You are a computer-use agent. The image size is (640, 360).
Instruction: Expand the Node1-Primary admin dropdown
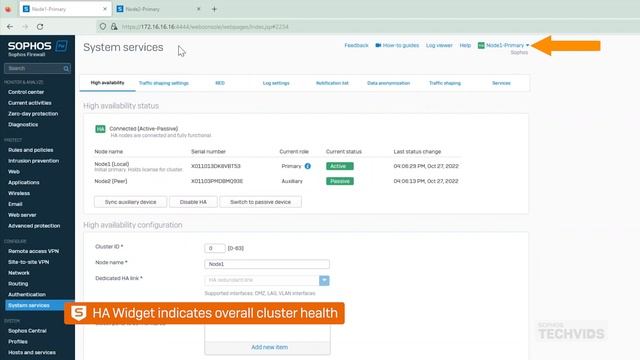pos(507,45)
